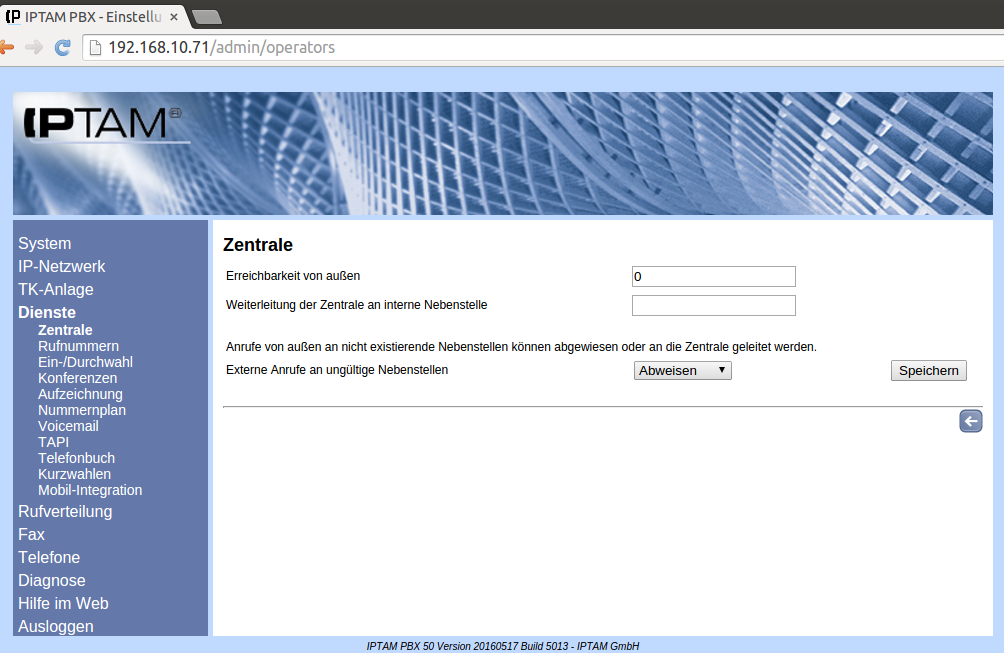Click the browser forward arrow
This screenshot has height=653, width=1004.
pos(34,47)
